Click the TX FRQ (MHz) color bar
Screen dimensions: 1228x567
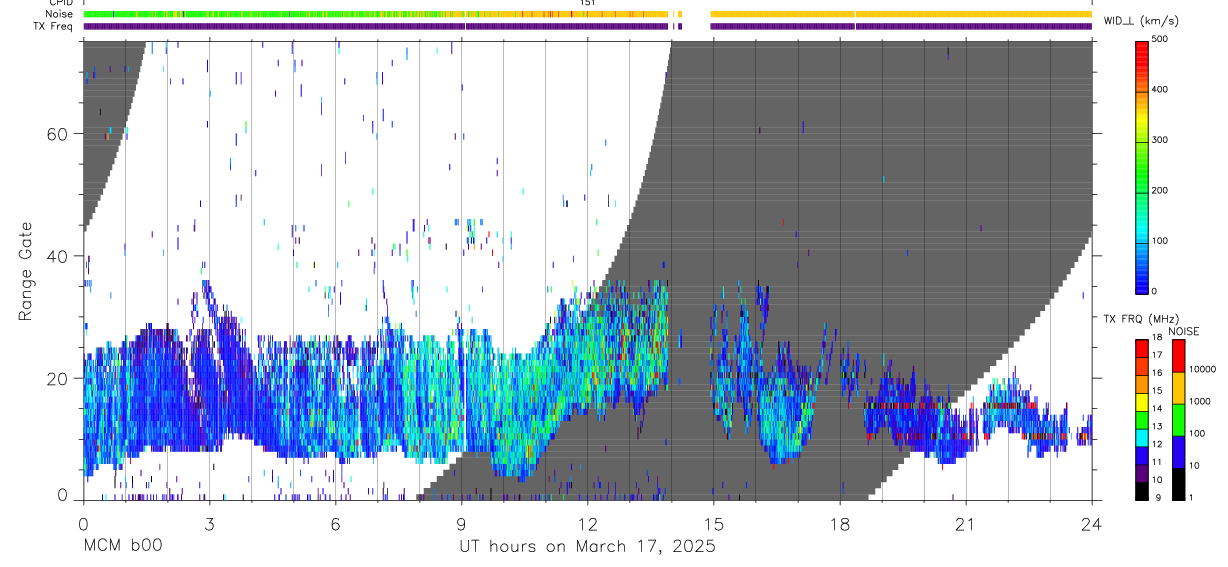coord(1143,419)
